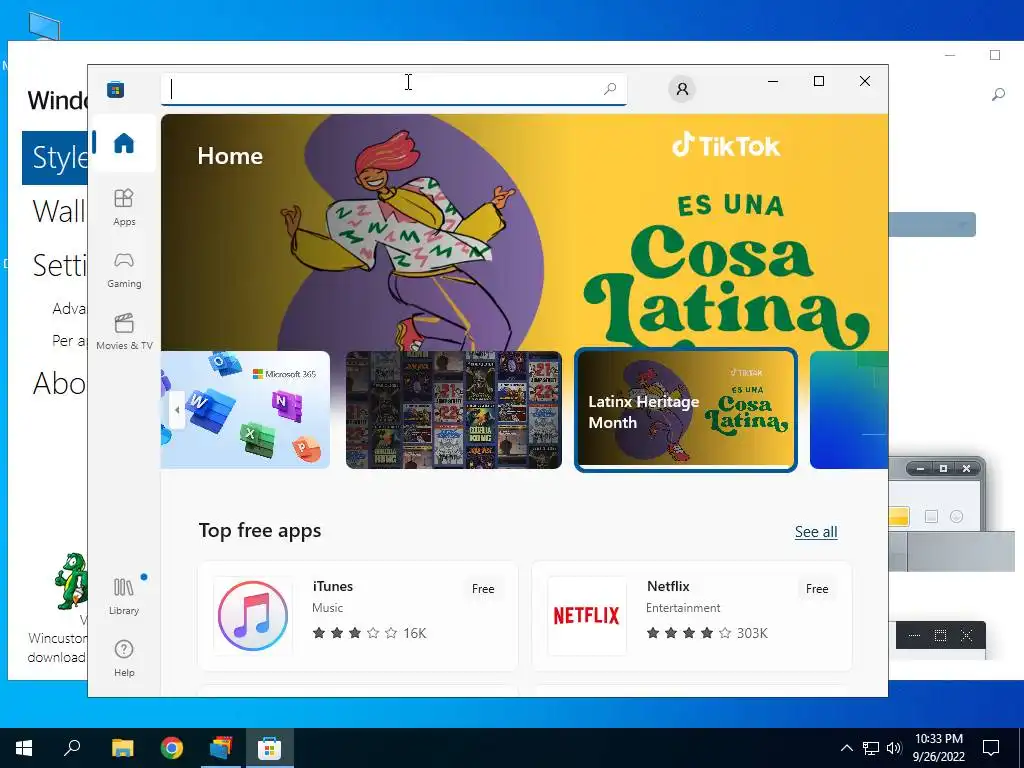
Task: Select Style tab in background Wincustomize window
Action: coord(55,157)
